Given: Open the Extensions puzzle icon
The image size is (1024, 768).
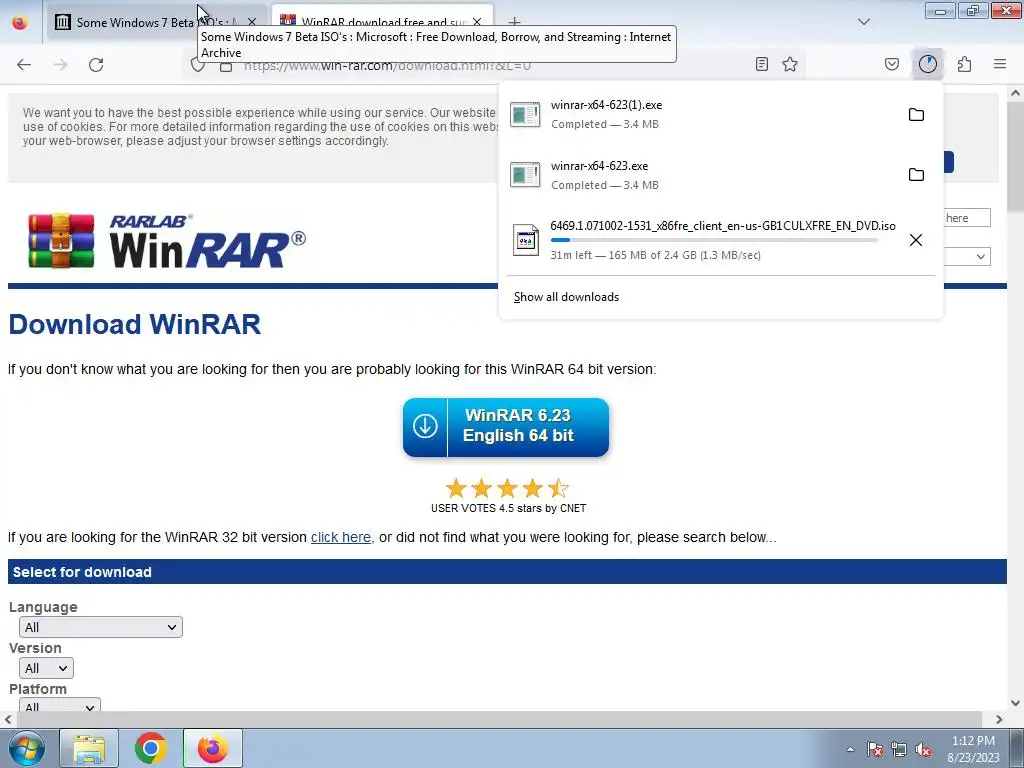Looking at the screenshot, I should tap(964, 64).
